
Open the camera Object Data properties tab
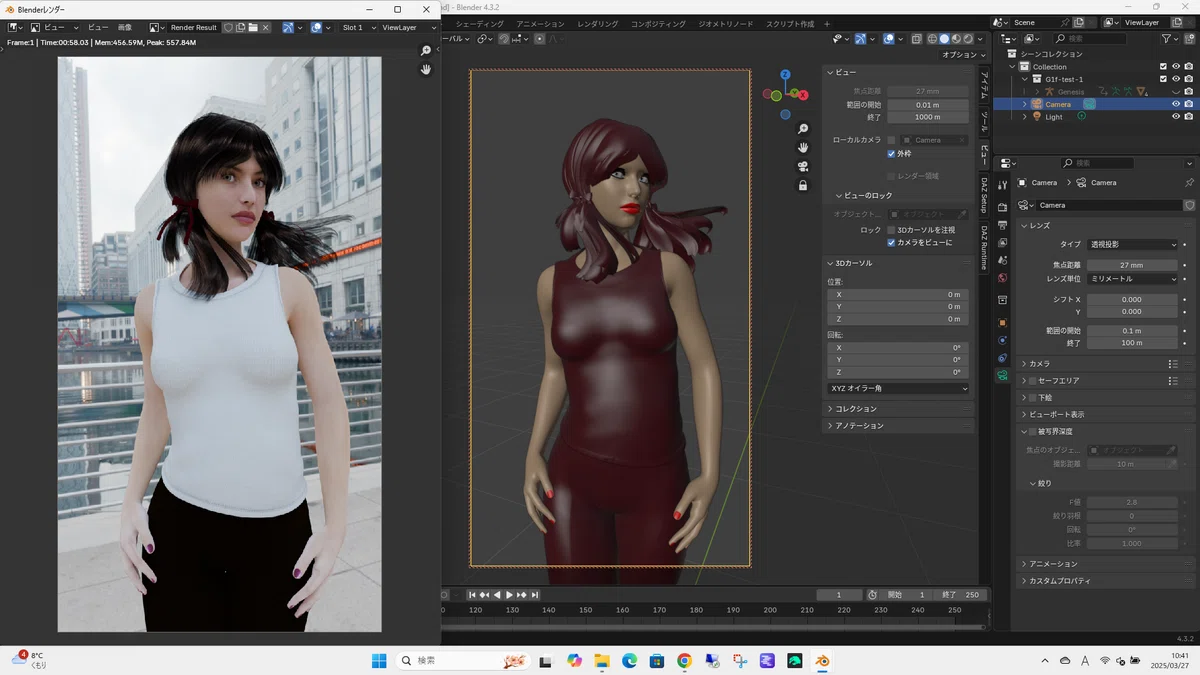click(x=1002, y=375)
